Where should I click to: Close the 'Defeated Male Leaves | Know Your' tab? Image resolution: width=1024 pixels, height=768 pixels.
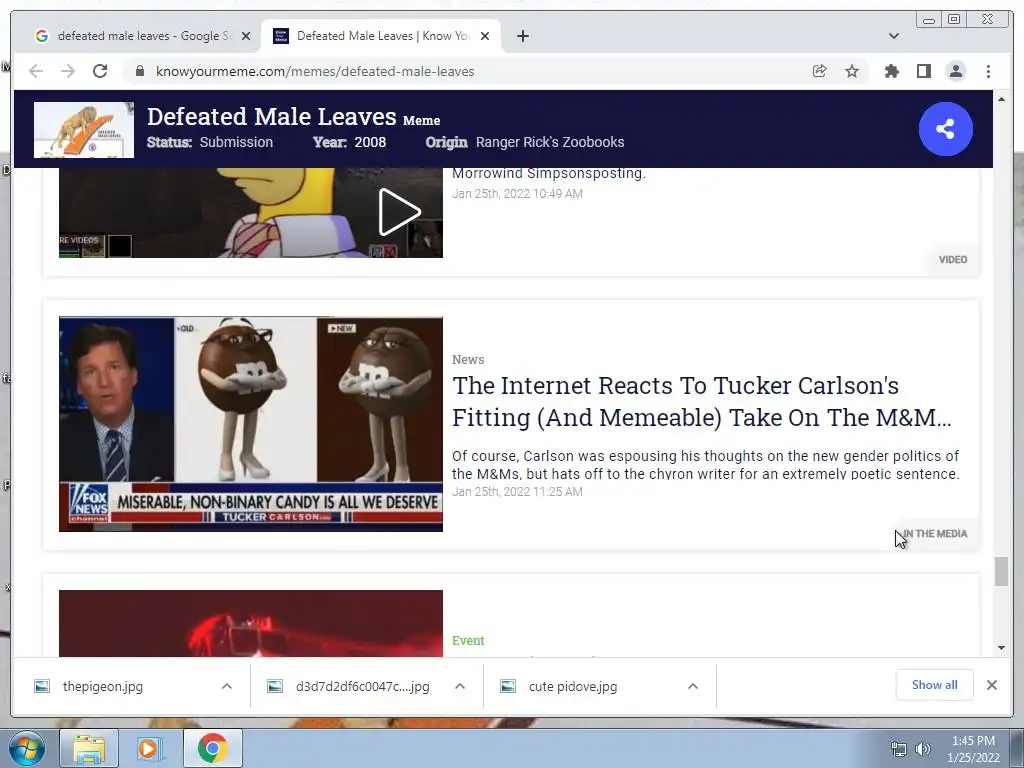click(485, 36)
